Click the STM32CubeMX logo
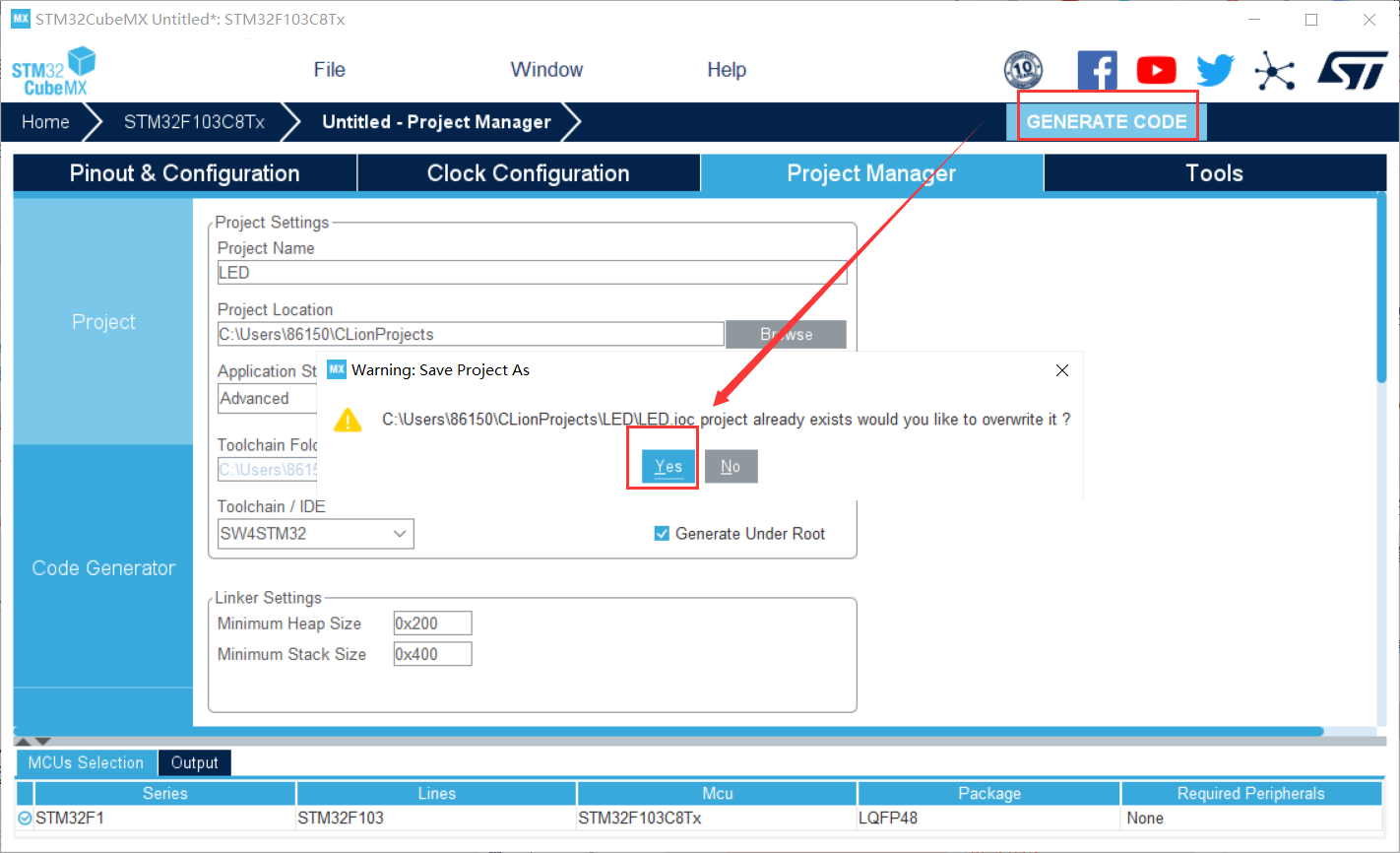This screenshot has width=1400, height=853. coord(54,71)
